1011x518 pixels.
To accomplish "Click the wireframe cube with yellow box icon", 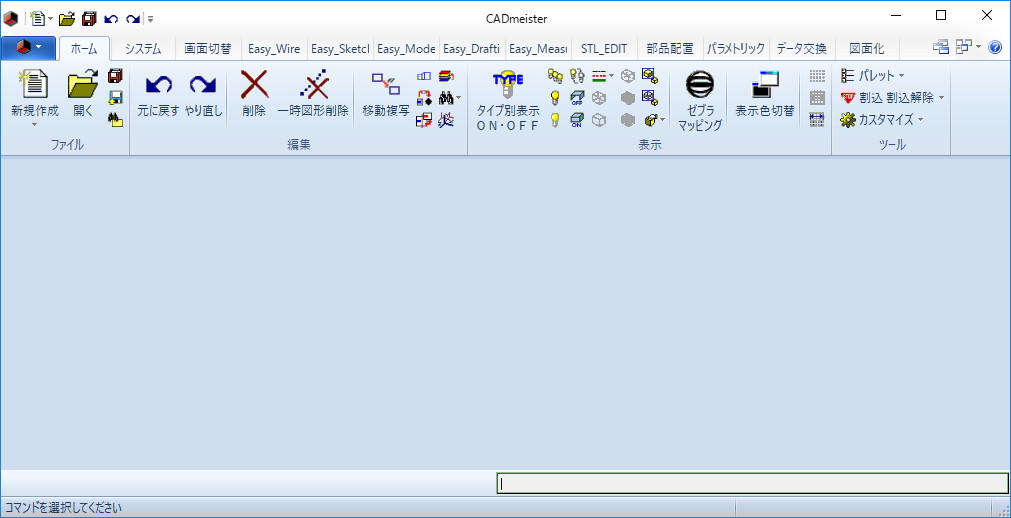I will click(x=650, y=98).
